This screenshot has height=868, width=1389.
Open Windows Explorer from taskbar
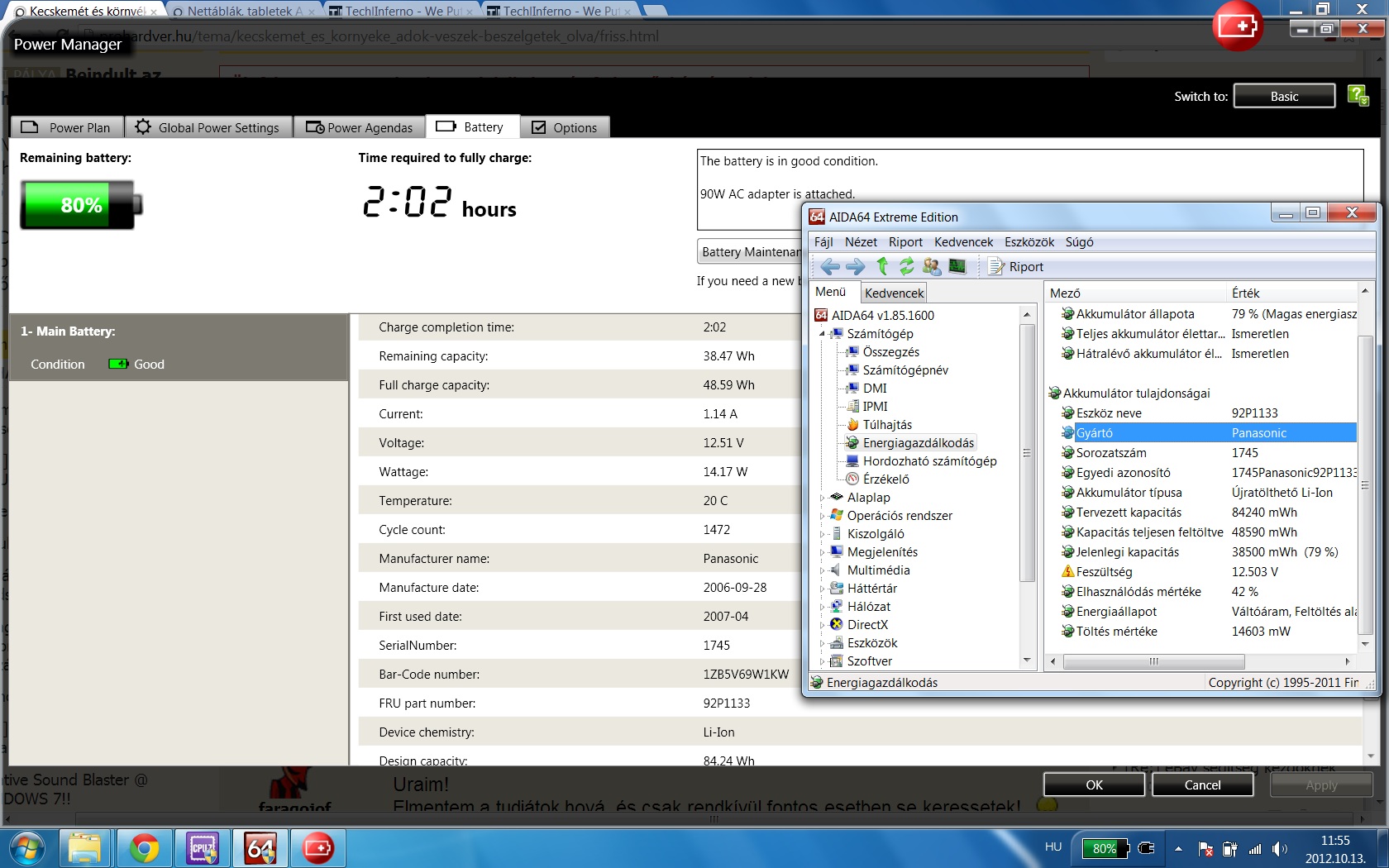(x=84, y=848)
